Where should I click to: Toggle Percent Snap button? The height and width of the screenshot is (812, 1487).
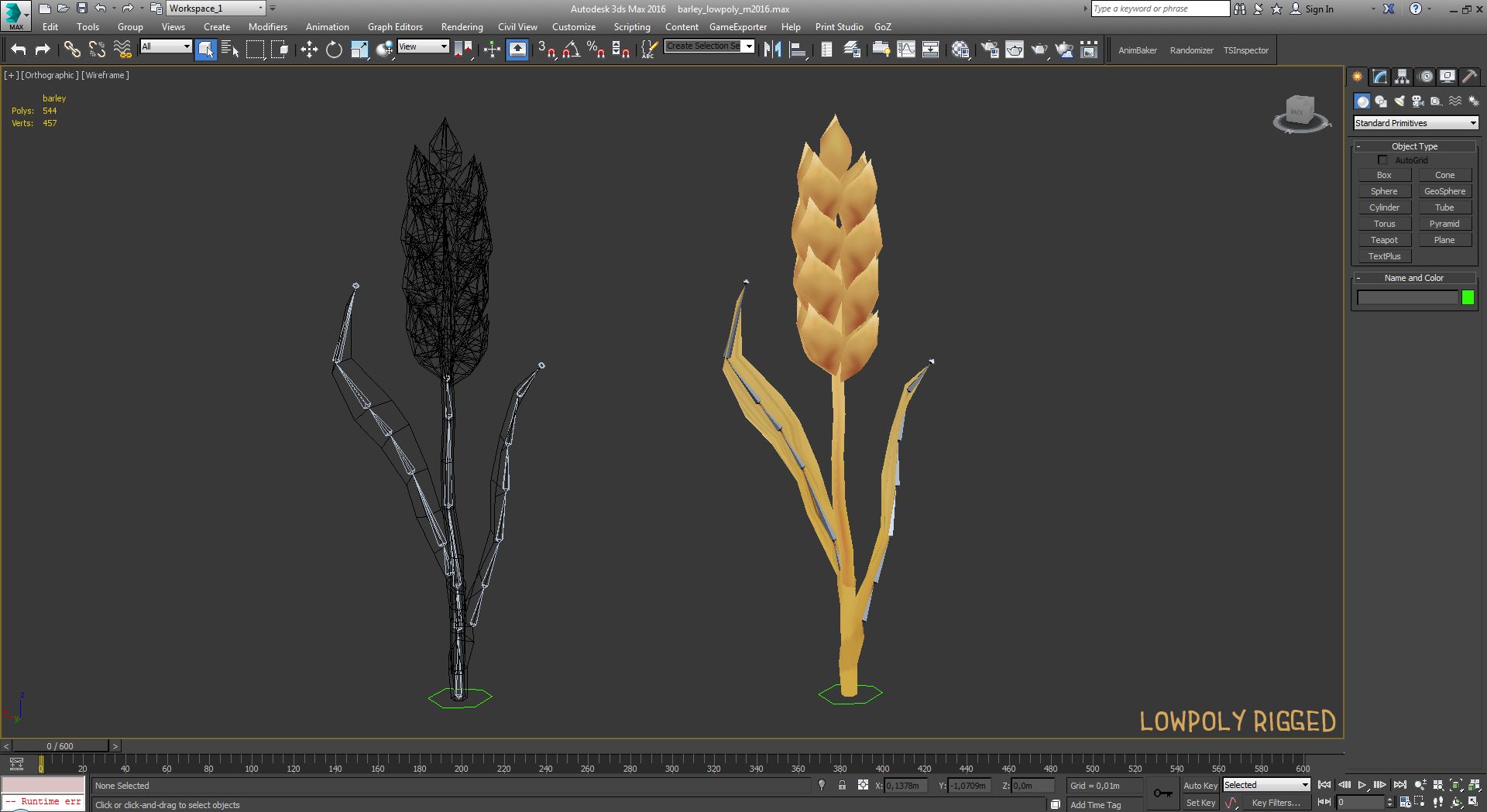[x=596, y=50]
